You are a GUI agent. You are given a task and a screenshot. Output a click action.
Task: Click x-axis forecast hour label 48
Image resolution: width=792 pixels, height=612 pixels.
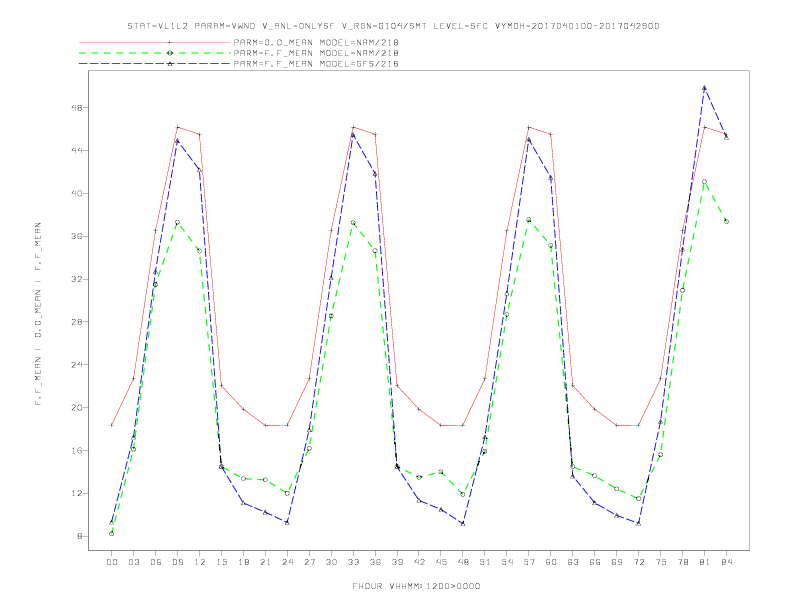click(x=463, y=562)
